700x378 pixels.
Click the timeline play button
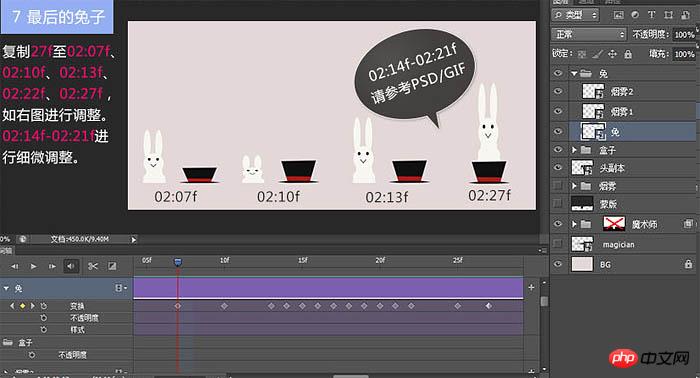click(33, 266)
